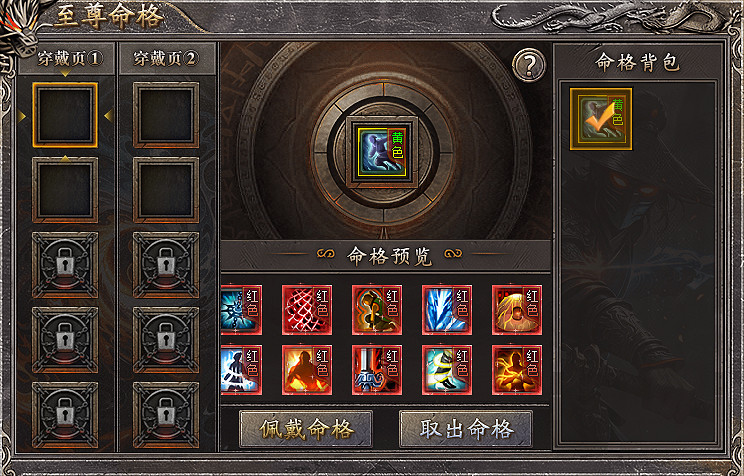Switch to the 穿戴页① tab
Screen dimensions: 744x476
(x=67, y=59)
